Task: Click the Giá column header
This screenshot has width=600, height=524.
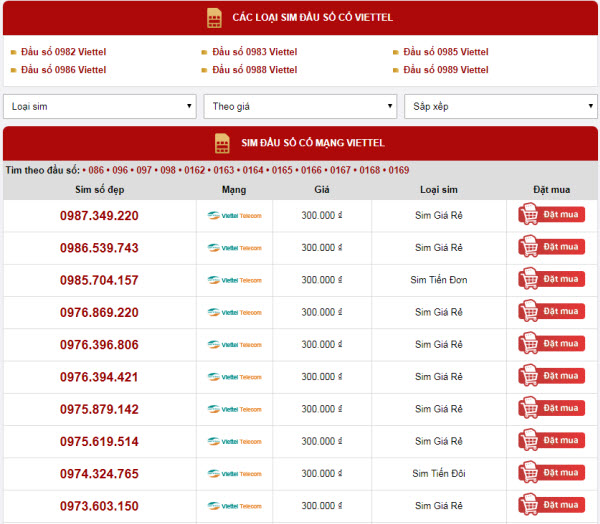Action: pos(322,189)
